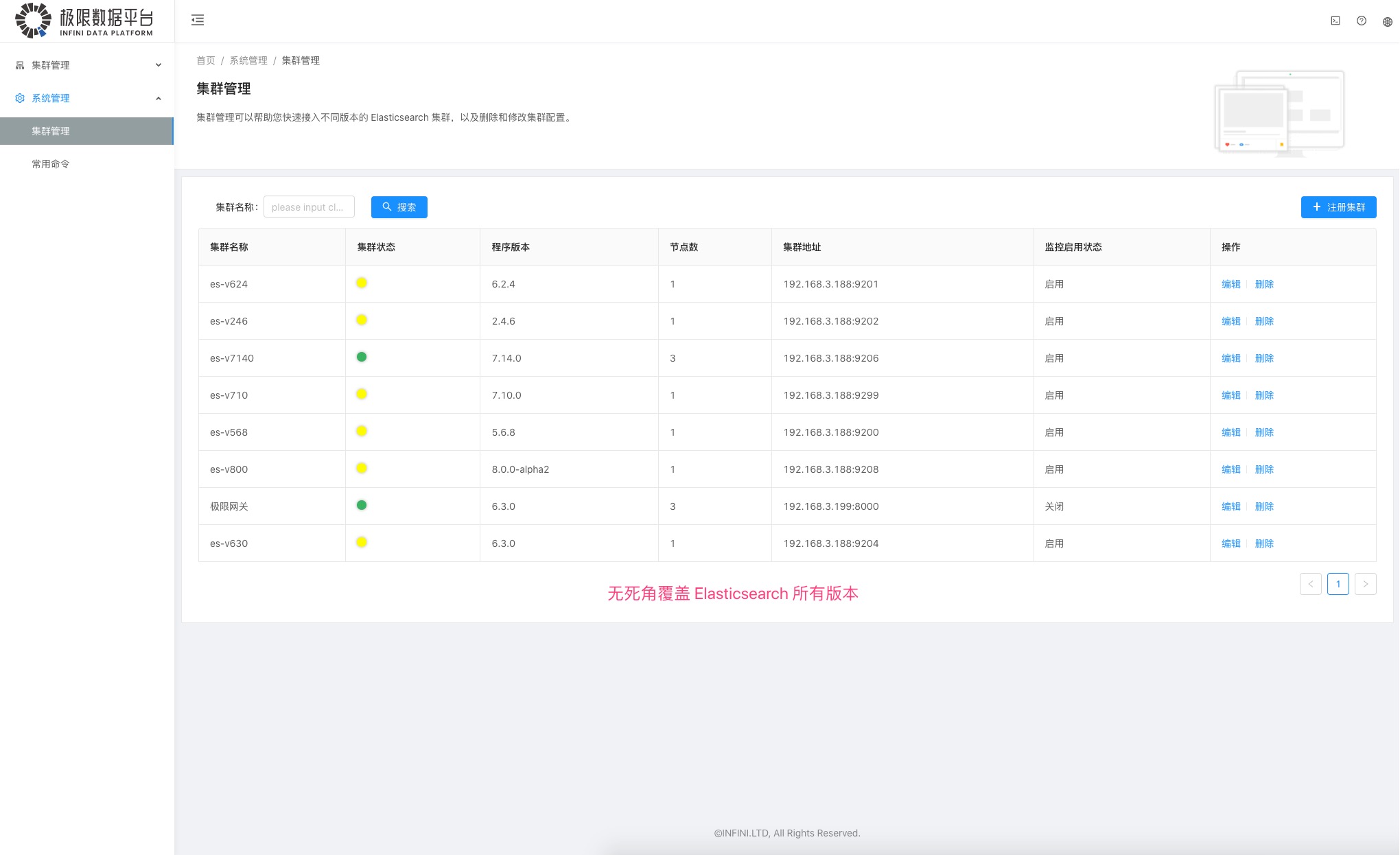Image resolution: width=1400 pixels, height=855 pixels.
Task: Delete the es-v630 cluster
Action: (1264, 543)
